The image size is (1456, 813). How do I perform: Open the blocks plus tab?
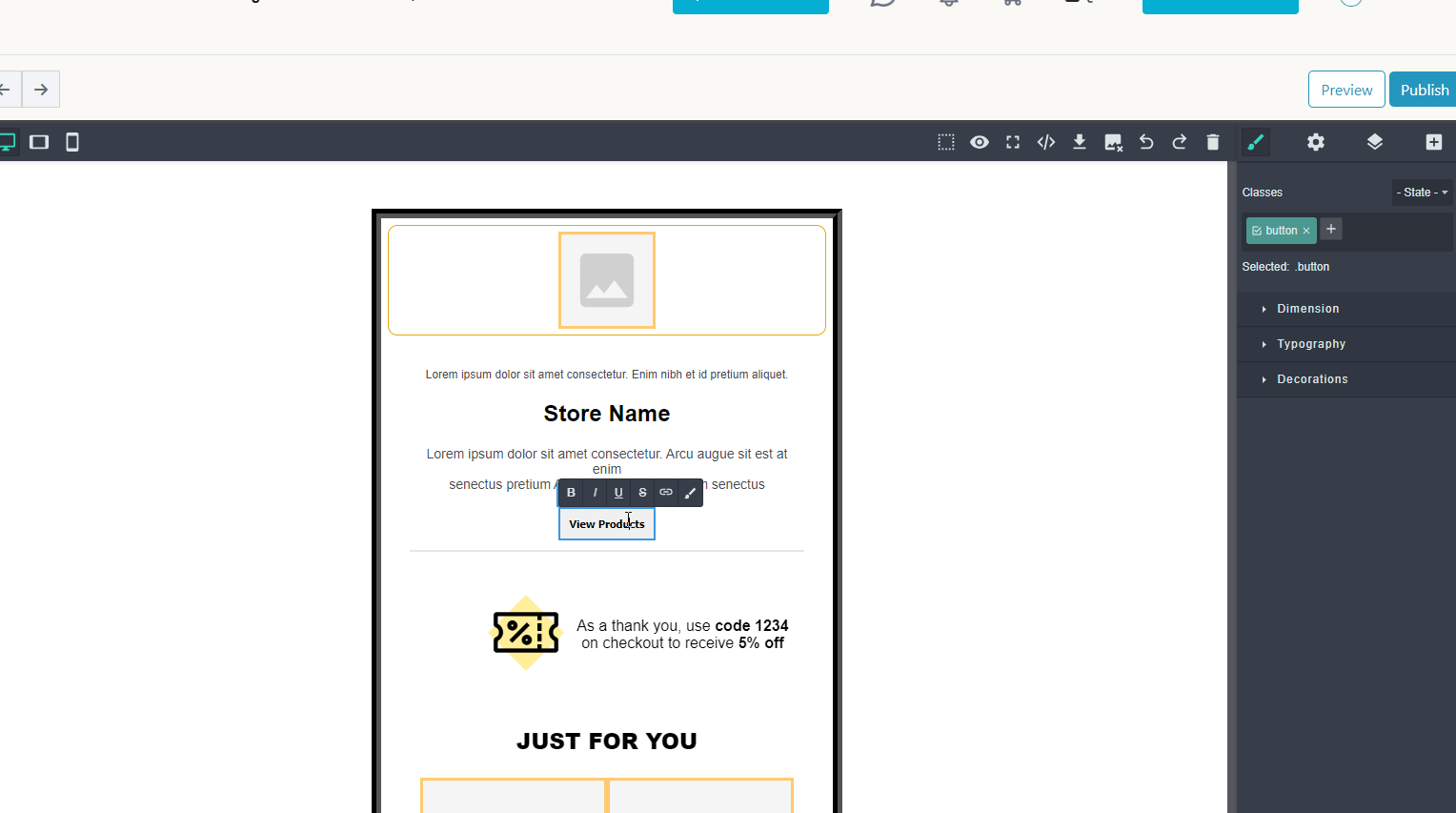click(x=1434, y=142)
